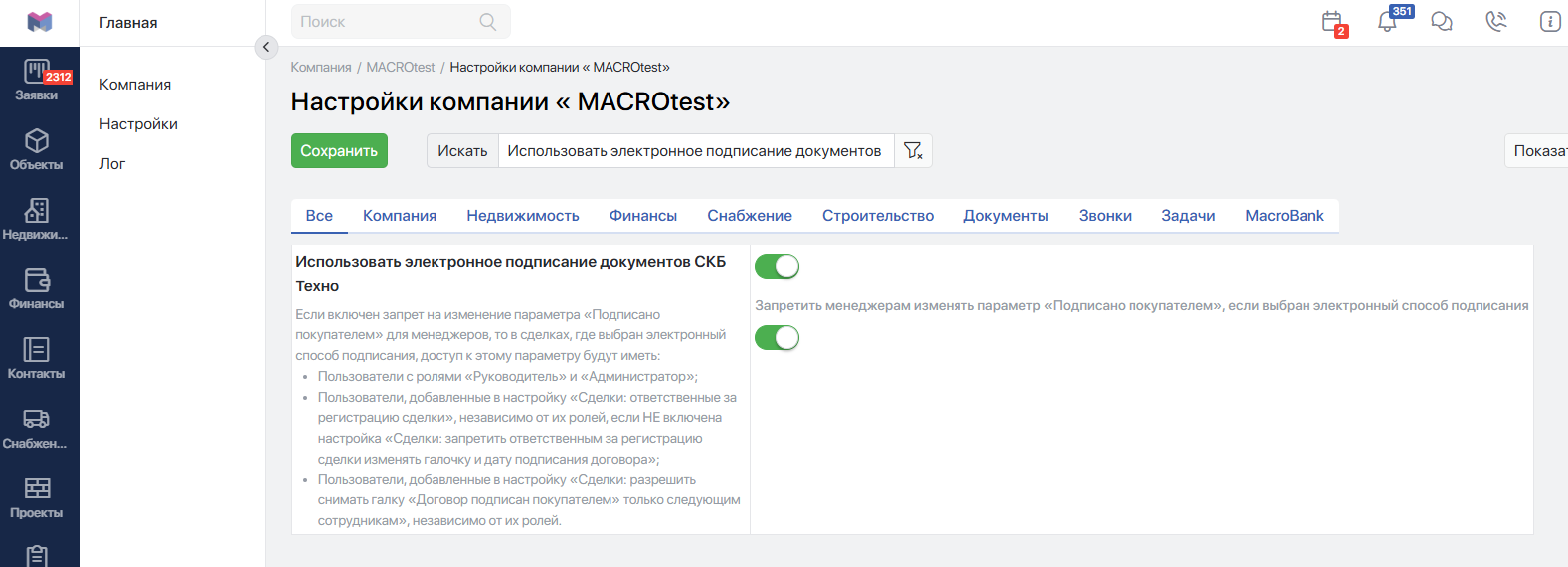Image resolution: width=1568 pixels, height=567 pixels.
Task: Open the clipboard icon at sidebar bottom
Action: point(37,556)
